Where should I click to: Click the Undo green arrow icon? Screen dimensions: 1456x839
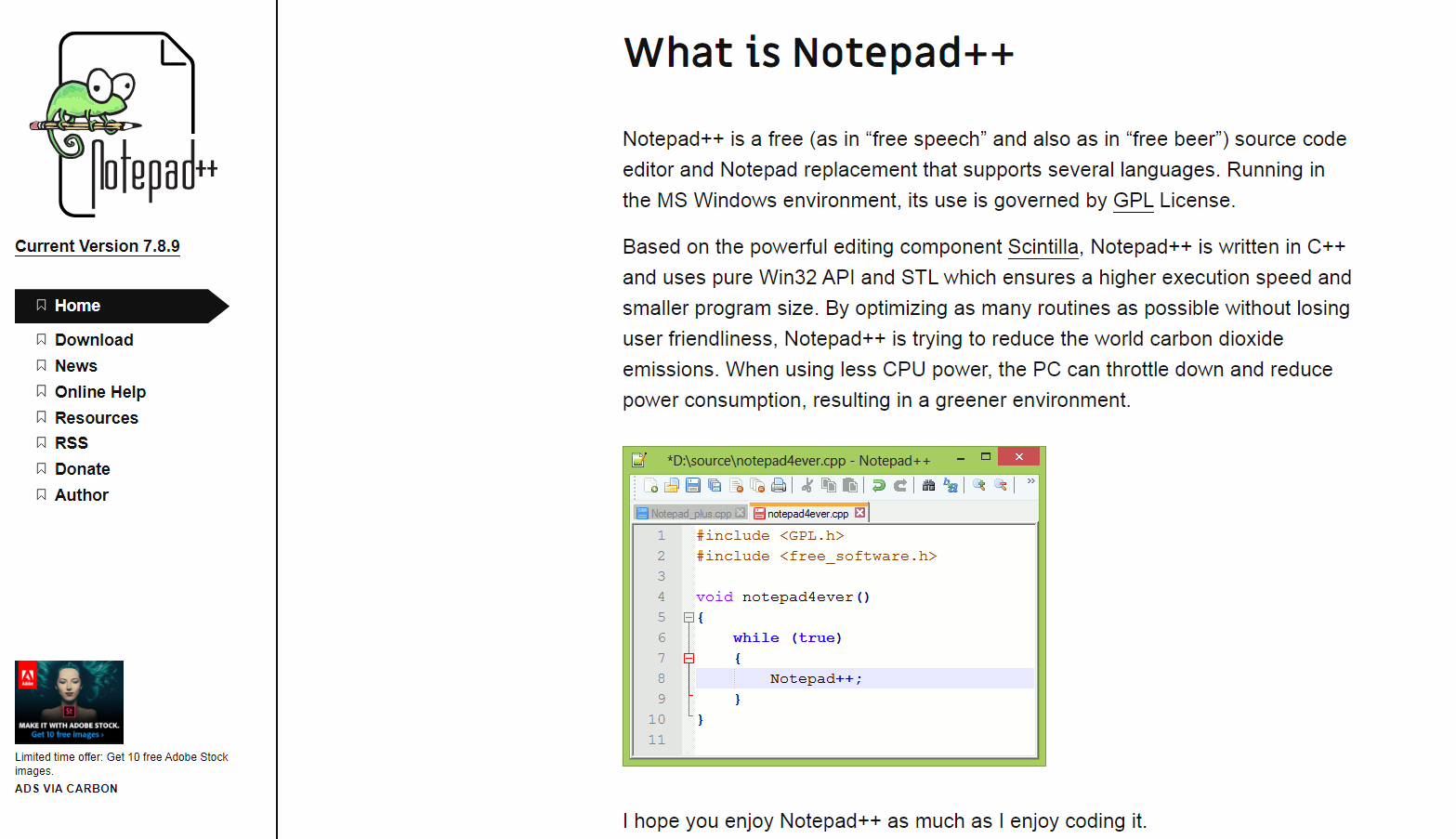click(878, 485)
